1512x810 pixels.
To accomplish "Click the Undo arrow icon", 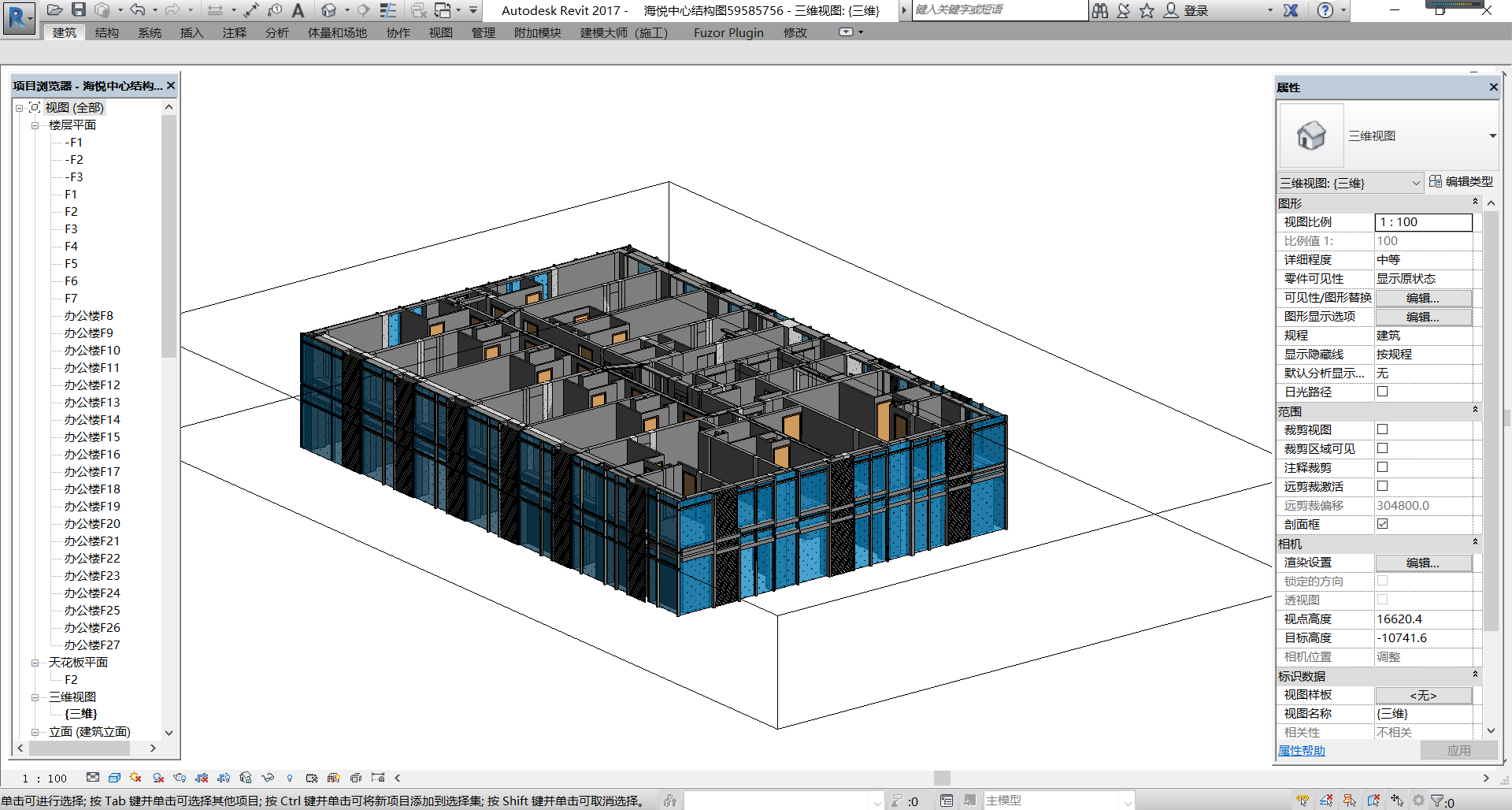I will click(137, 10).
